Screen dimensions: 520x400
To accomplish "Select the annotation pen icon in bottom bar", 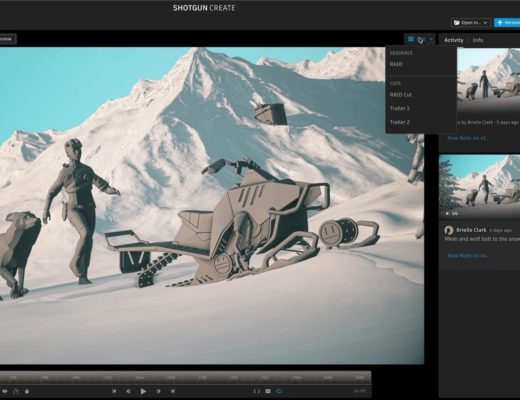I will 16,391.
